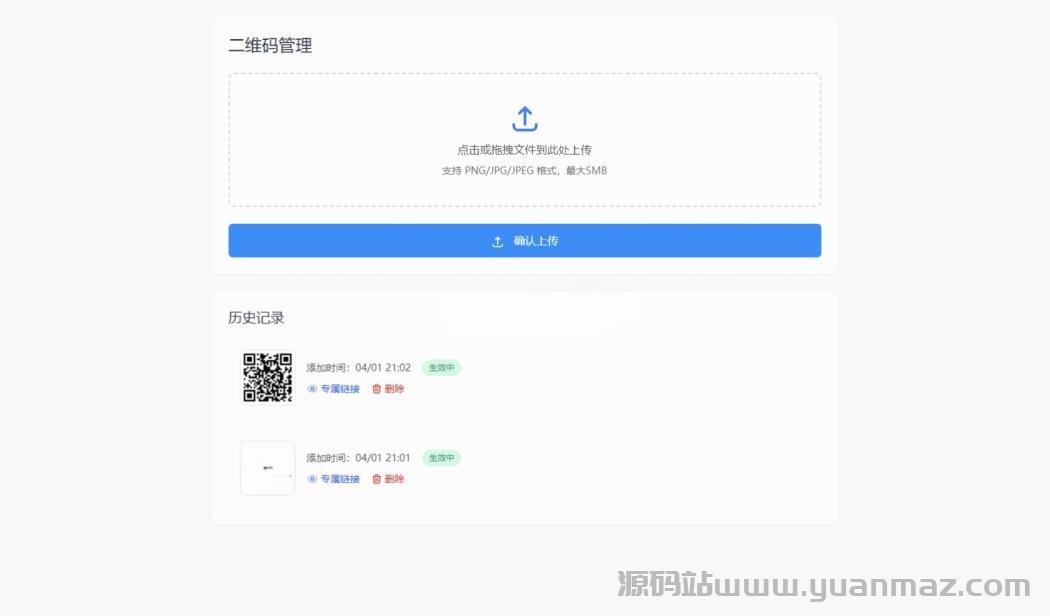
Task: Delete the 21:01 record via 删除
Action: tap(394, 479)
